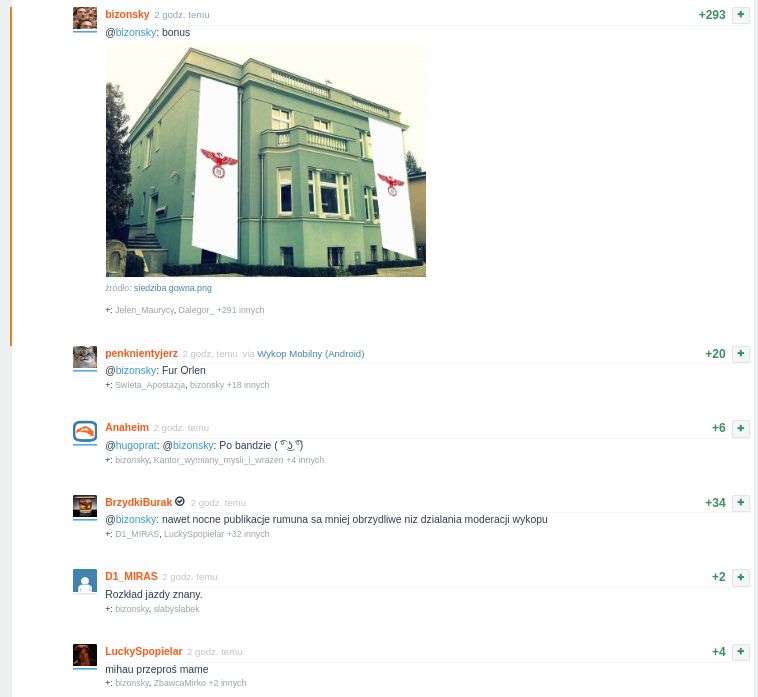Viewport: 758px width, 697px height.
Task: Open bizonsky's avatar profile picture
Action: click(x=85, y=18)
